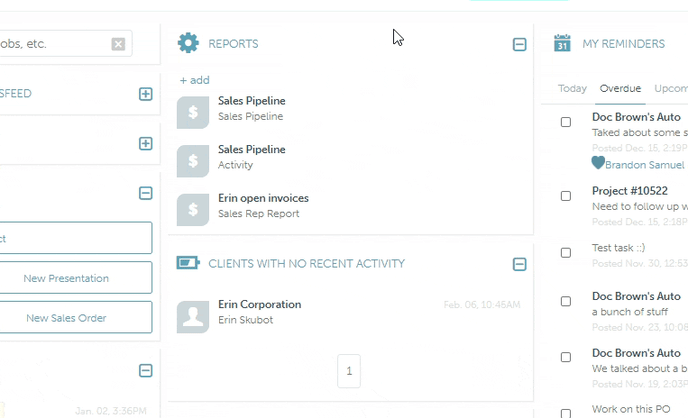
Task: Click the 'Feb. 06, 10:45AM' timestamp
Action: coord(482,304)
